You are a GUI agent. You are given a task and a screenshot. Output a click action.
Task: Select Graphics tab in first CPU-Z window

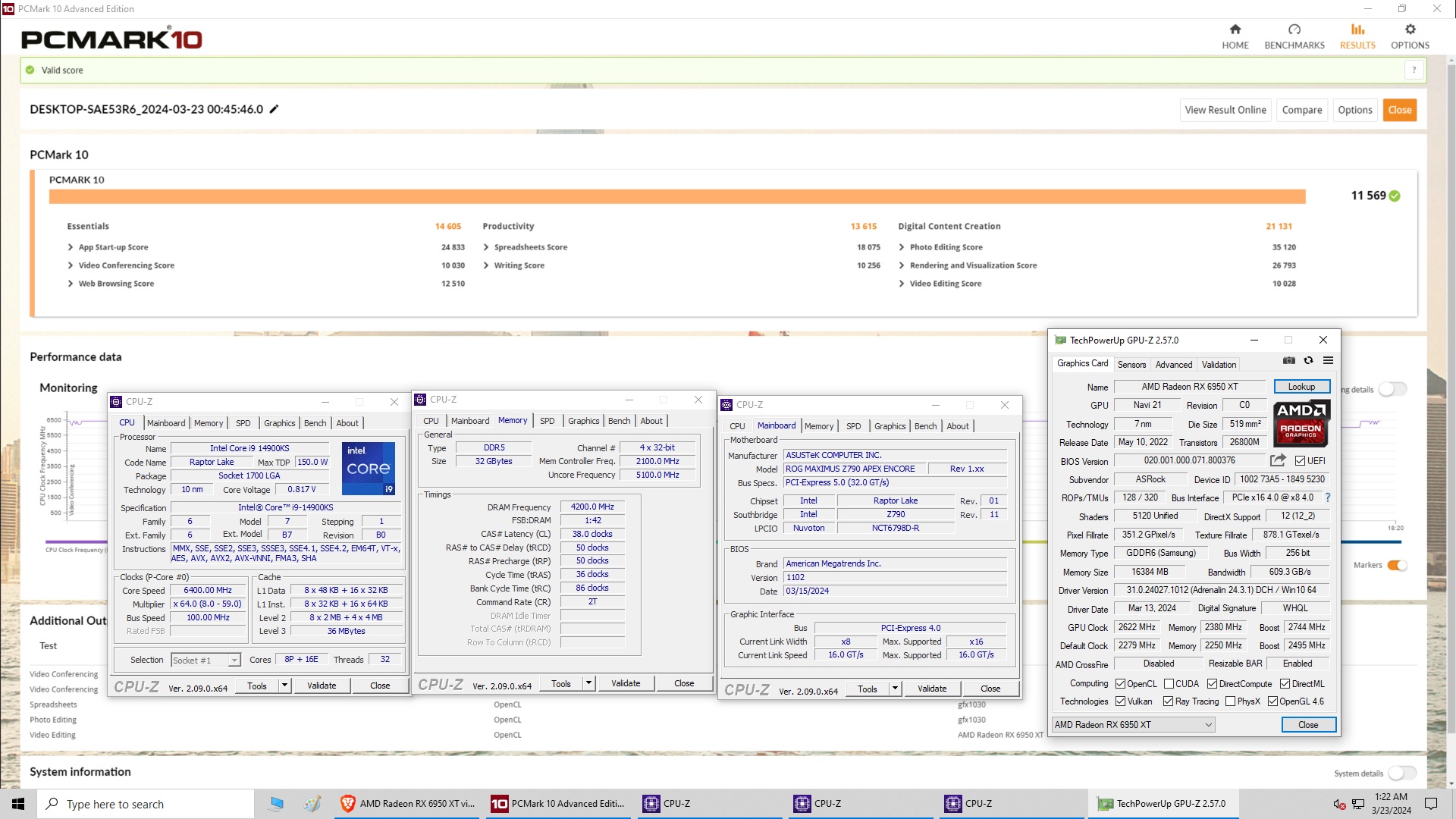click(x=279, y=423)
